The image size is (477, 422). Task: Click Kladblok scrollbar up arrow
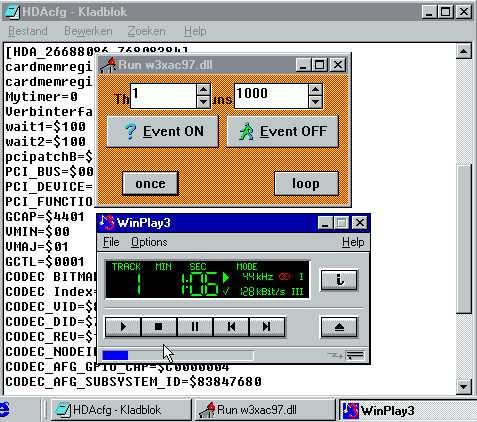[x=464, y=51]
